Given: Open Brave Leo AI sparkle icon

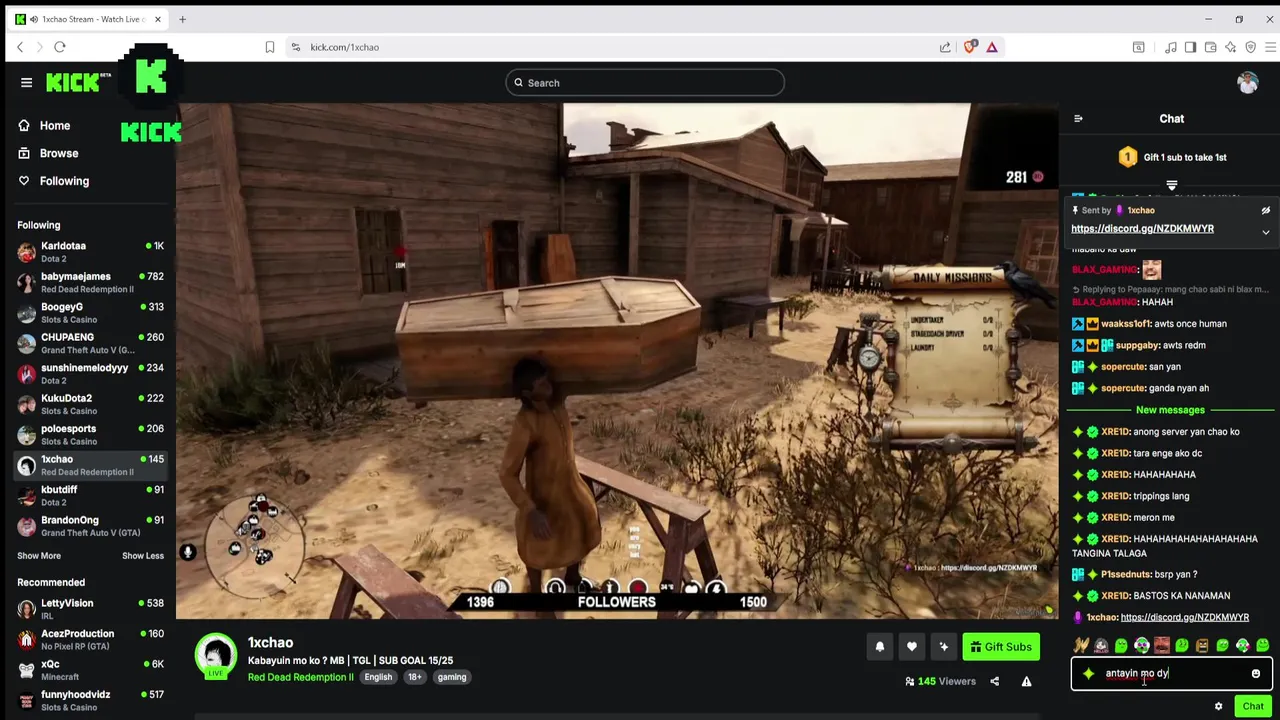Looking at the screenshot, I should (x=1231, y=47).
